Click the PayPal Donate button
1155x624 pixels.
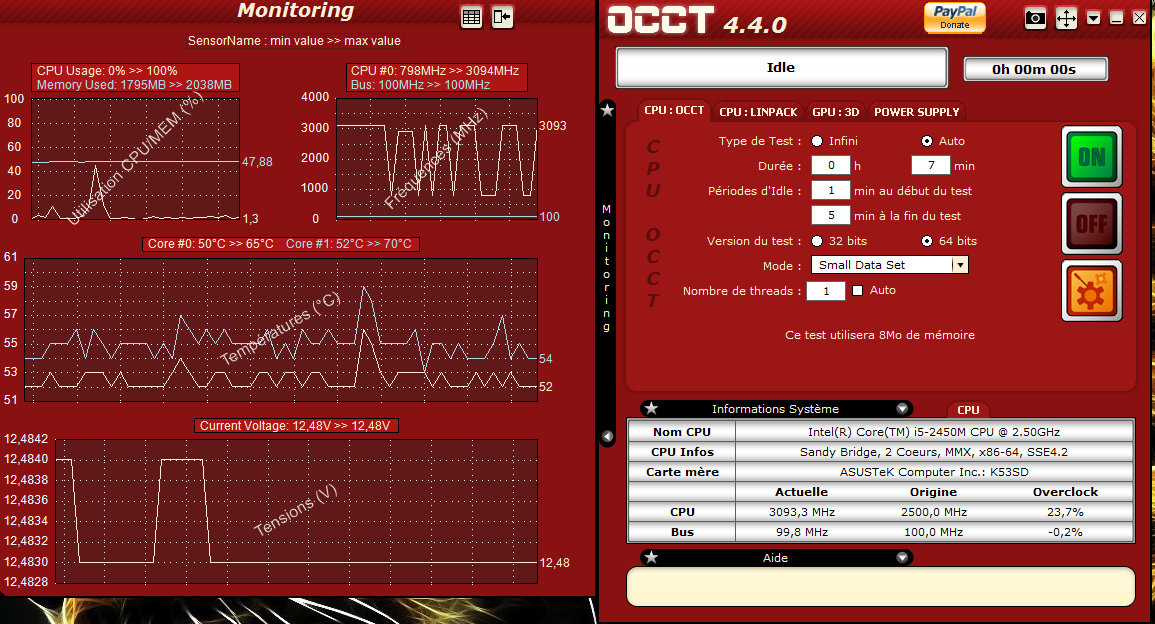point(955,18)
